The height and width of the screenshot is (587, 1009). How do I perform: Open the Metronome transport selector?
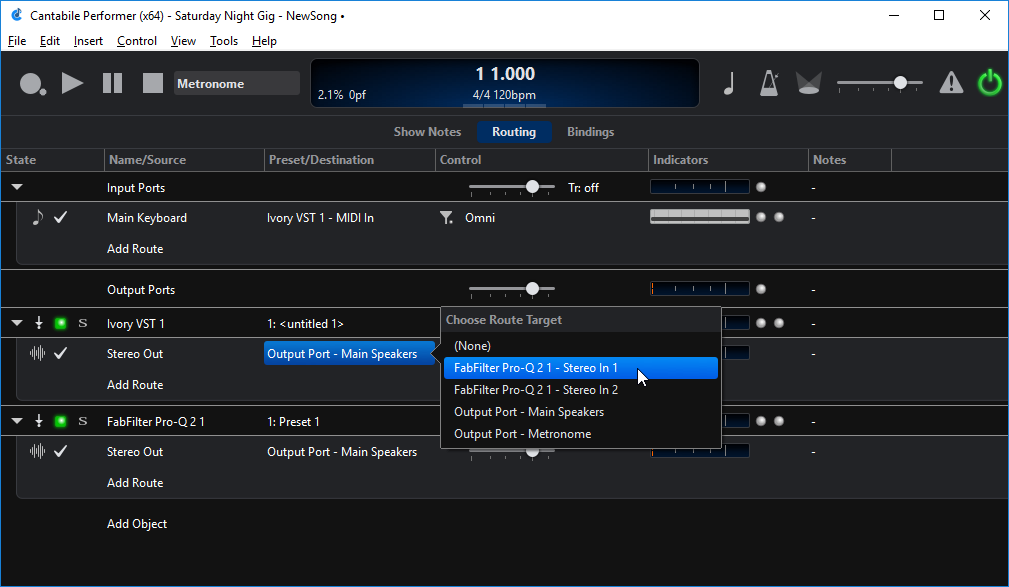point(237,84)
